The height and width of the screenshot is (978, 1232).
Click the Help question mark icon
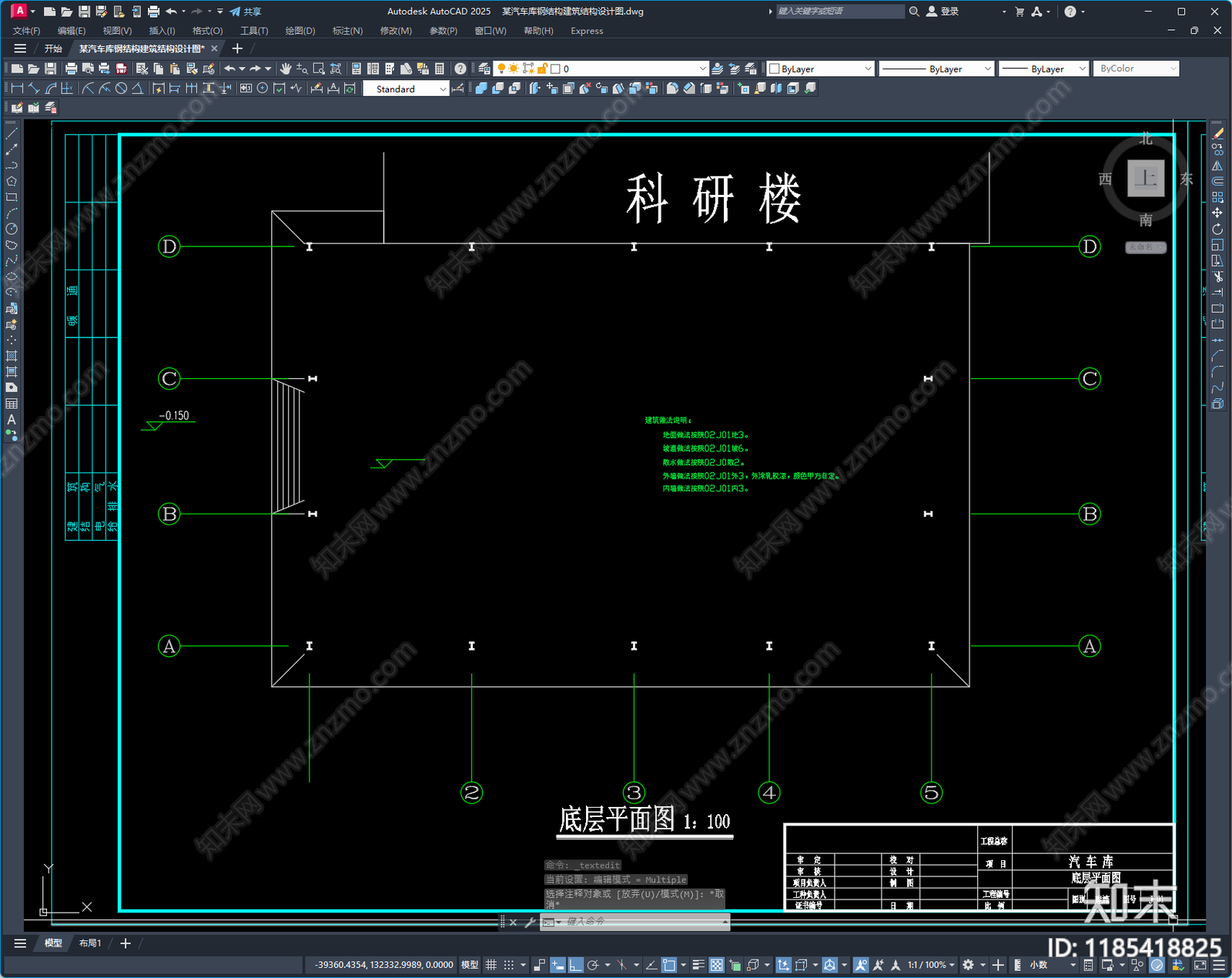(x=460, y=69)
